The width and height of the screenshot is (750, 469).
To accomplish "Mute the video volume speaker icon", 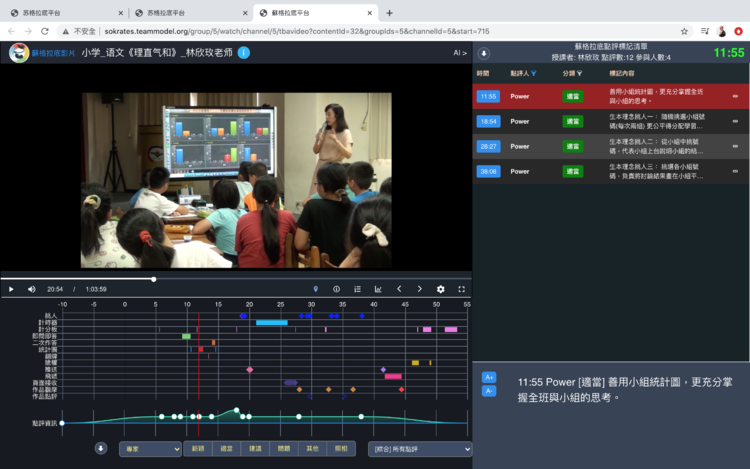I will pos(32,289).
